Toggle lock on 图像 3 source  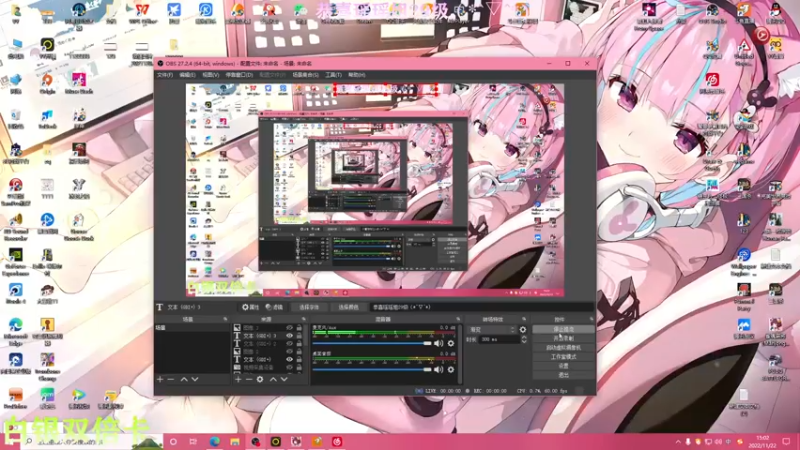299,328
